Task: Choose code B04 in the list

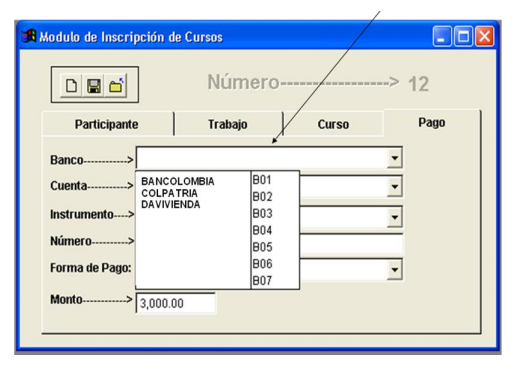Action: [x=262, y=230]
